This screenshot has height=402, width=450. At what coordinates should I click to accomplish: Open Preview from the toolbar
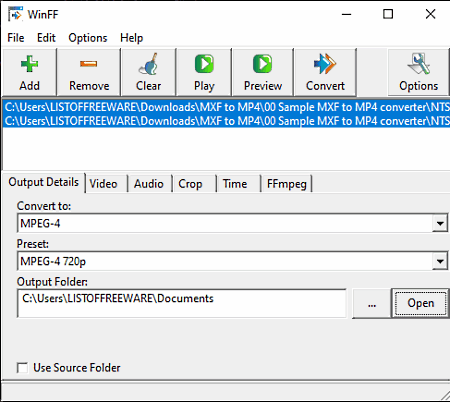pos(263,72)
